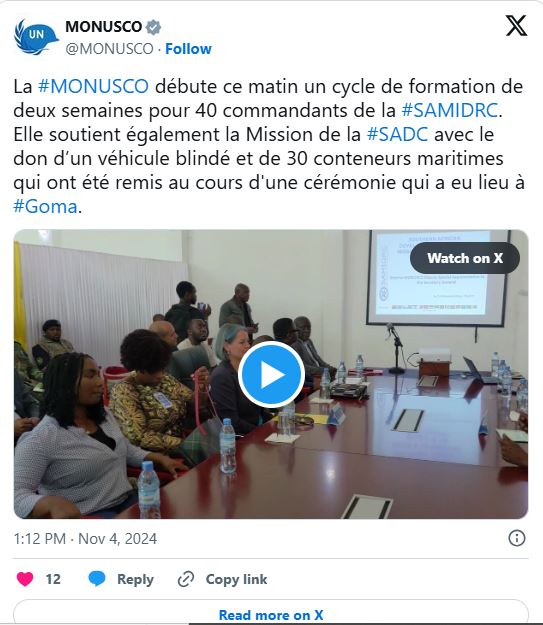543x625 pixels.
Task: Click the Watch on X button
Action: pos(464,258)
